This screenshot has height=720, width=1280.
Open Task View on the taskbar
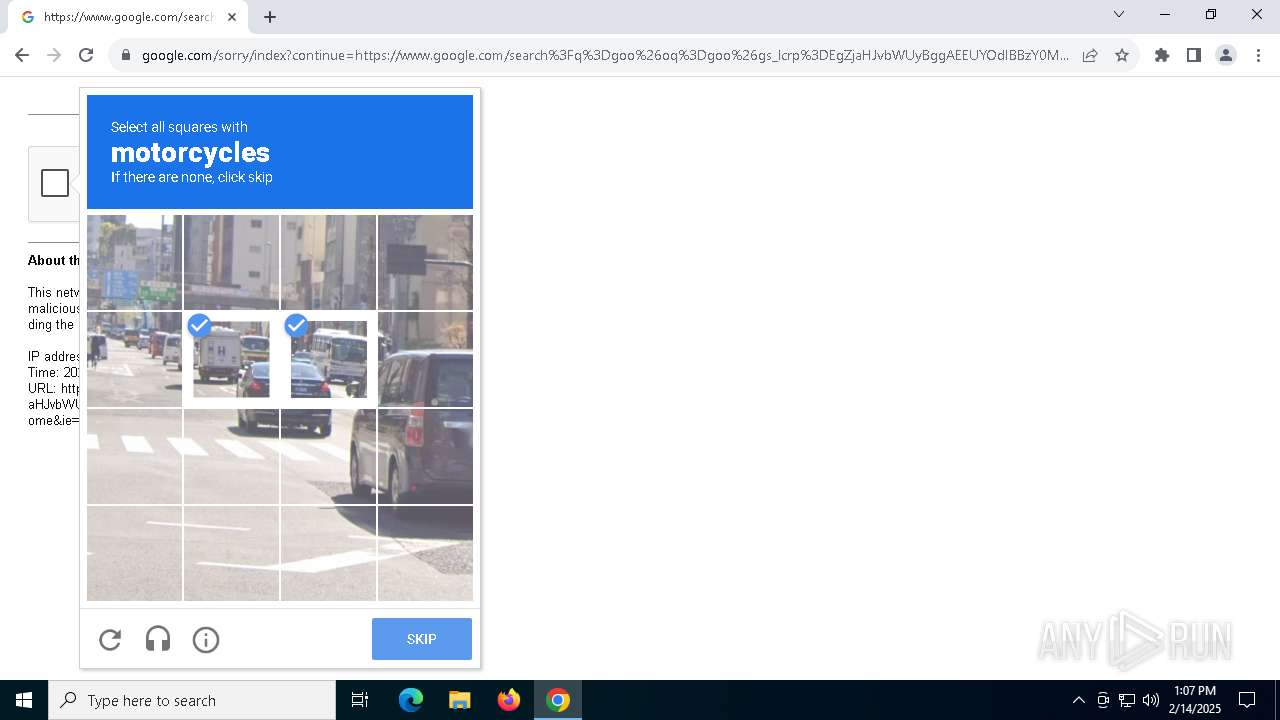(x=360, y=700)
